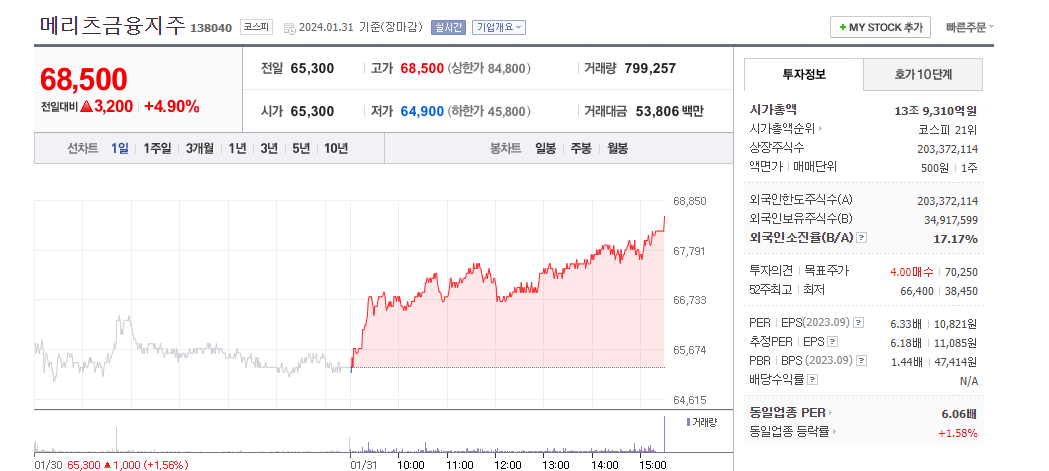Image resolution: width=1049 pixels, height=471 pixels.
Task: Open help icon next to PER EPS(2023.09)
Action: pos(858,322)
